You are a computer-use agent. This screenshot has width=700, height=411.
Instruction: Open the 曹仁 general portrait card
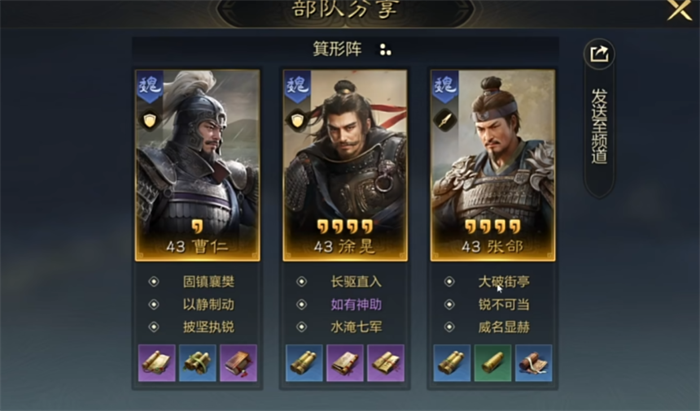tap(197, 165)
